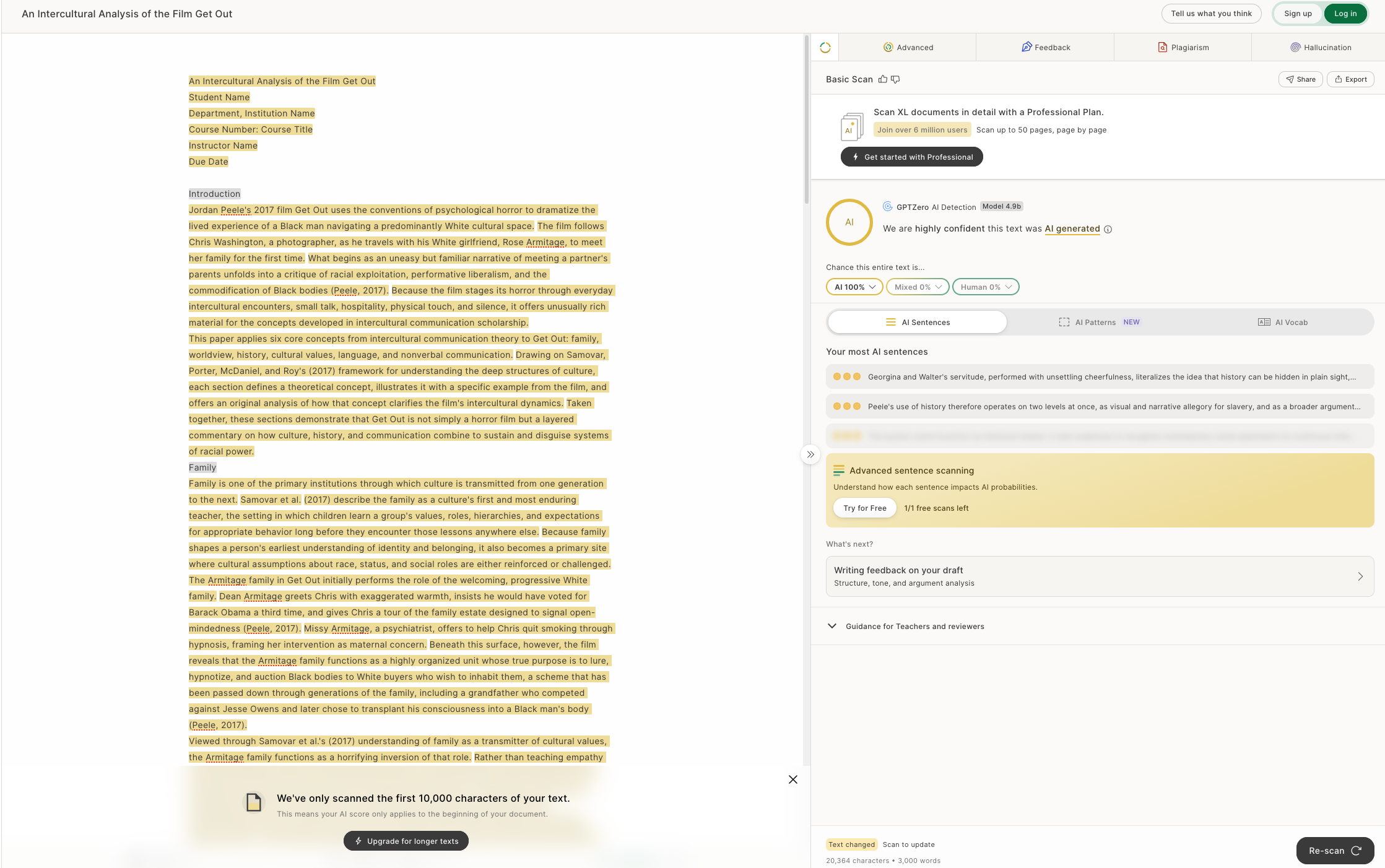Click Get started with Professional

point(911,157)
